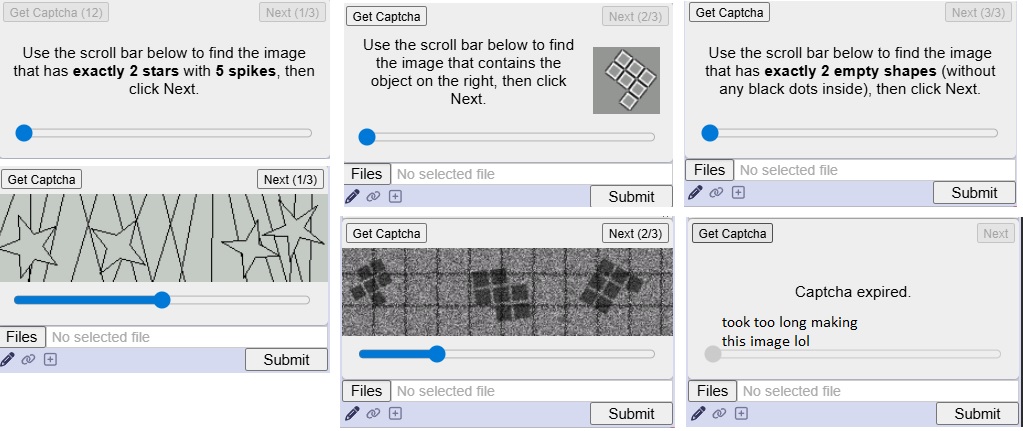Click plus icon in the stars-image panel

point(50,359)
